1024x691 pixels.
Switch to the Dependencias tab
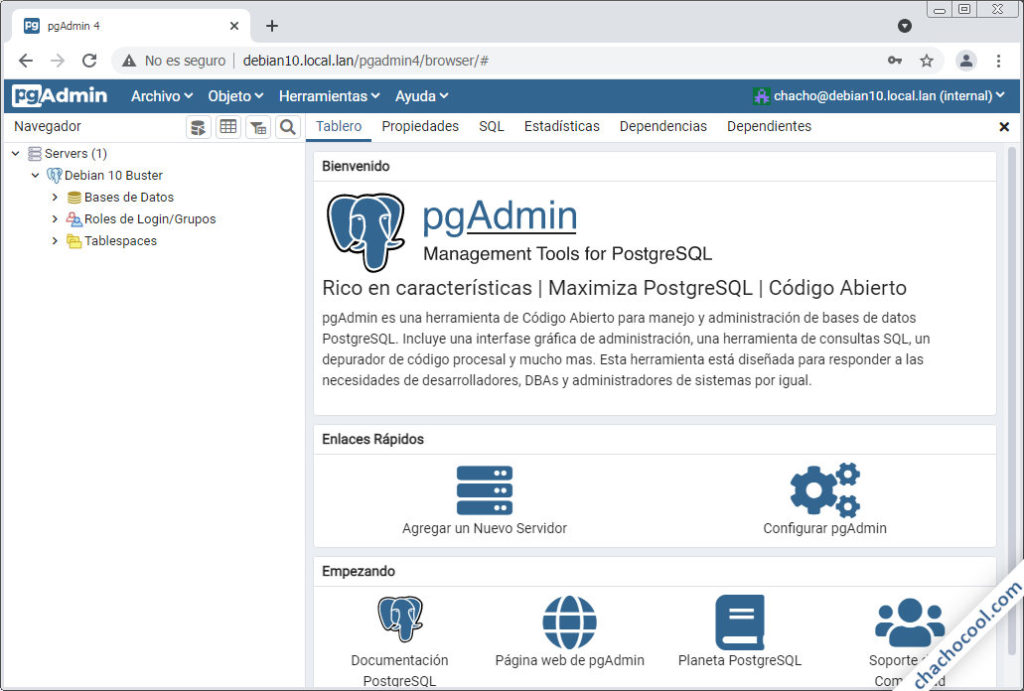tap(663, 126)
